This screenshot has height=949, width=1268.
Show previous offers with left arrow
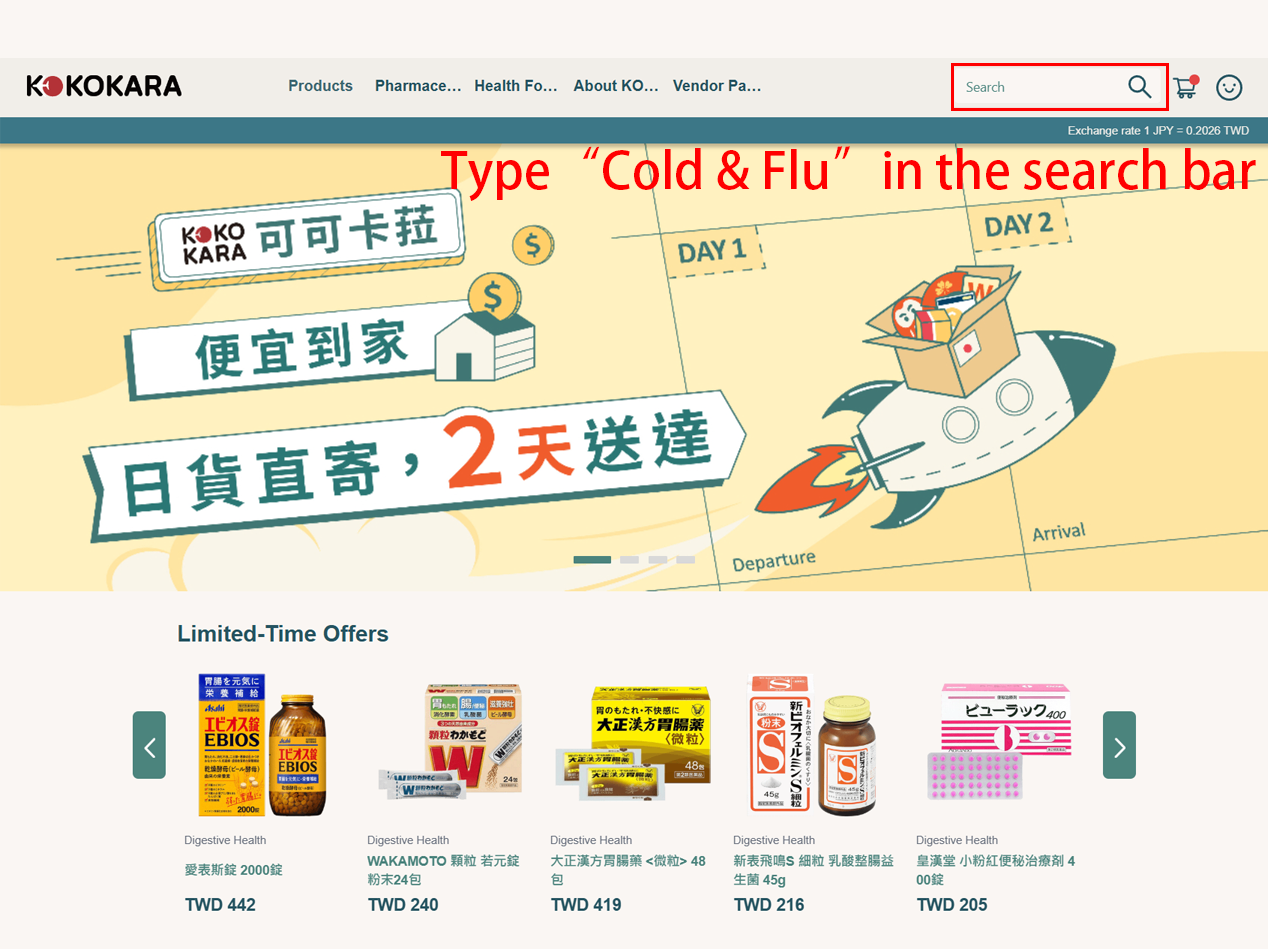click(x=149, y=745)
